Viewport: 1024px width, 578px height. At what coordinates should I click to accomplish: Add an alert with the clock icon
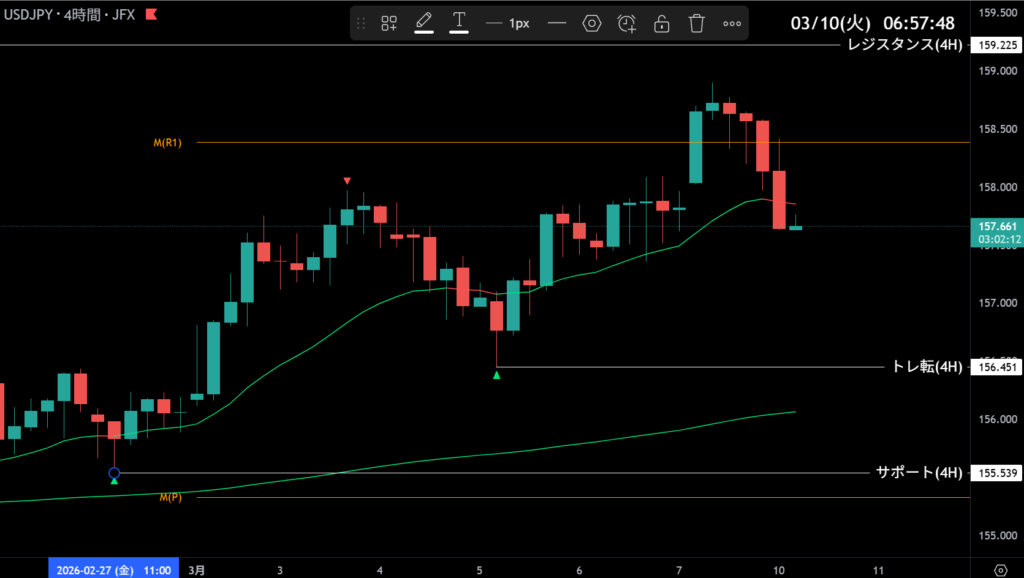(627, 23)
